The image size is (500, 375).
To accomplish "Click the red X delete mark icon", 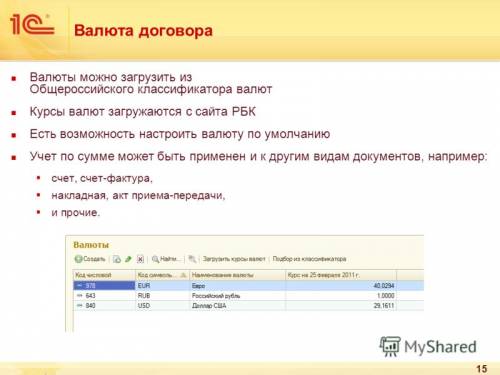I will pos(140,259).
